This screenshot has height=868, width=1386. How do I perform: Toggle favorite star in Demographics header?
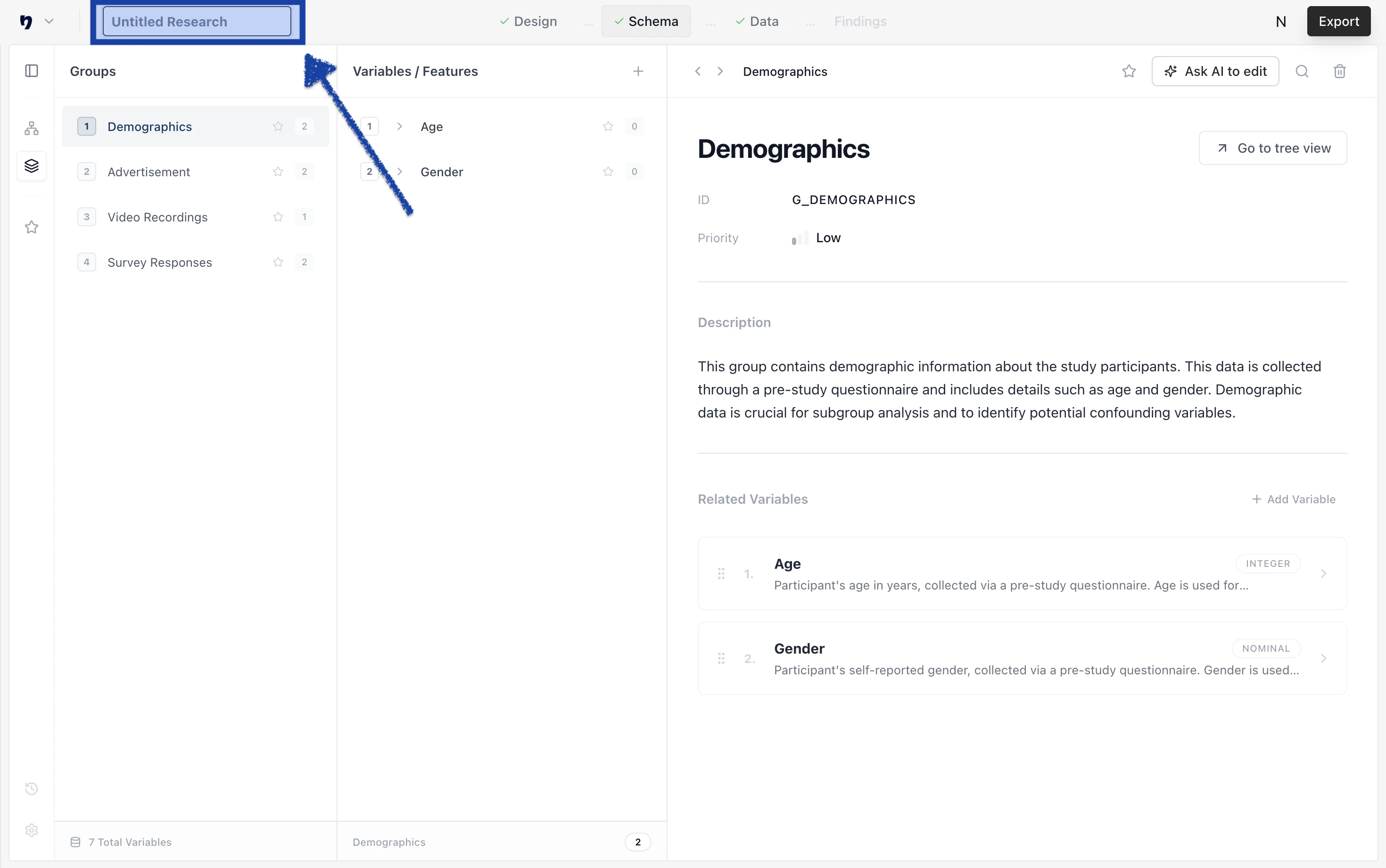[1129, 71]
